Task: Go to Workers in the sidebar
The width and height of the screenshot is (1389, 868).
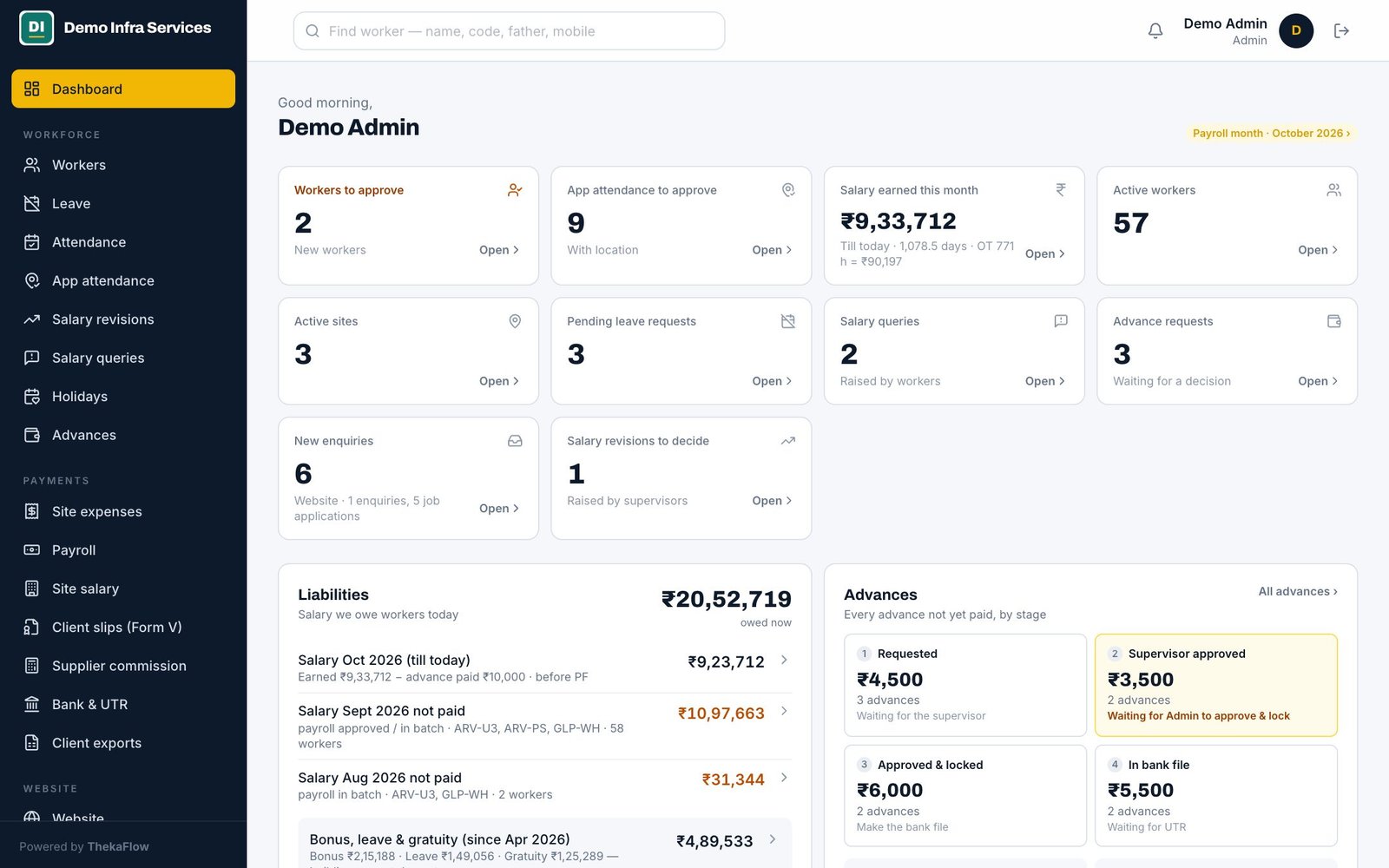Action: (123, 165)
